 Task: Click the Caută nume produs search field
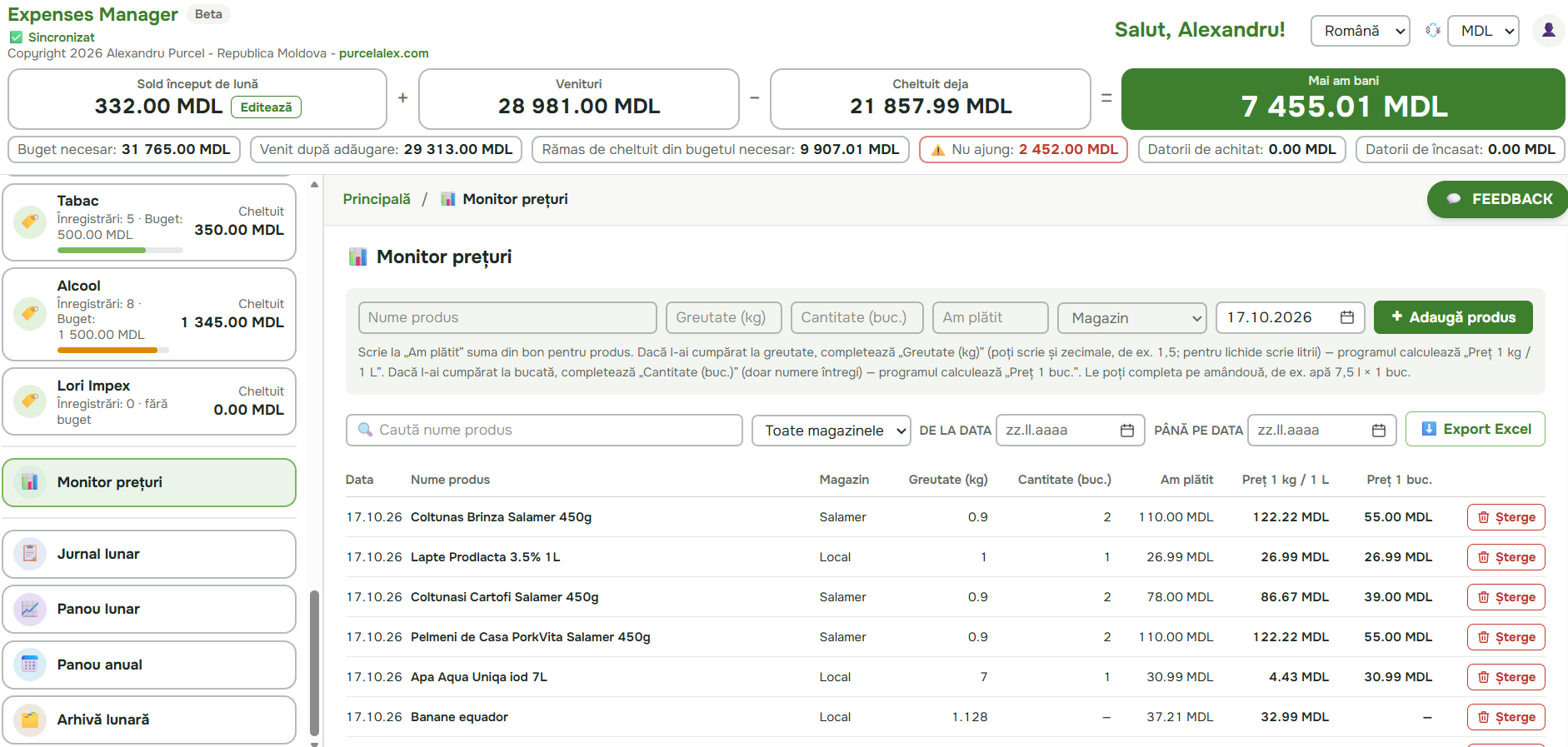[x=544, y=431]
